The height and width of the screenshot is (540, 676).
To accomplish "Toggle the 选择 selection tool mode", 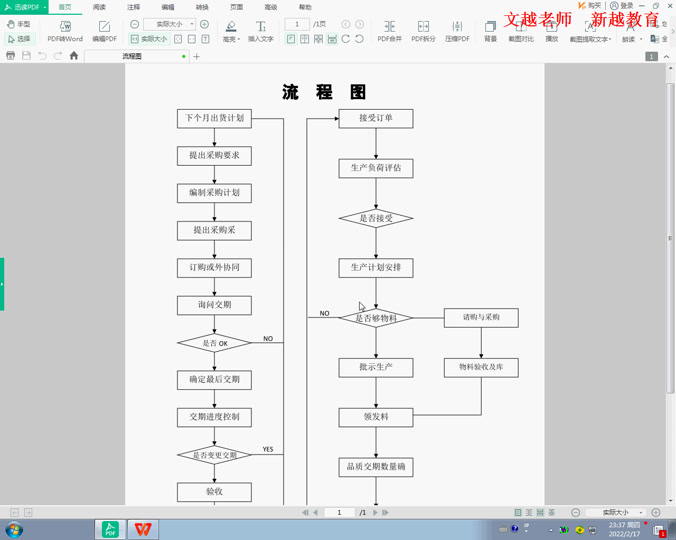I will click(18, 39).
